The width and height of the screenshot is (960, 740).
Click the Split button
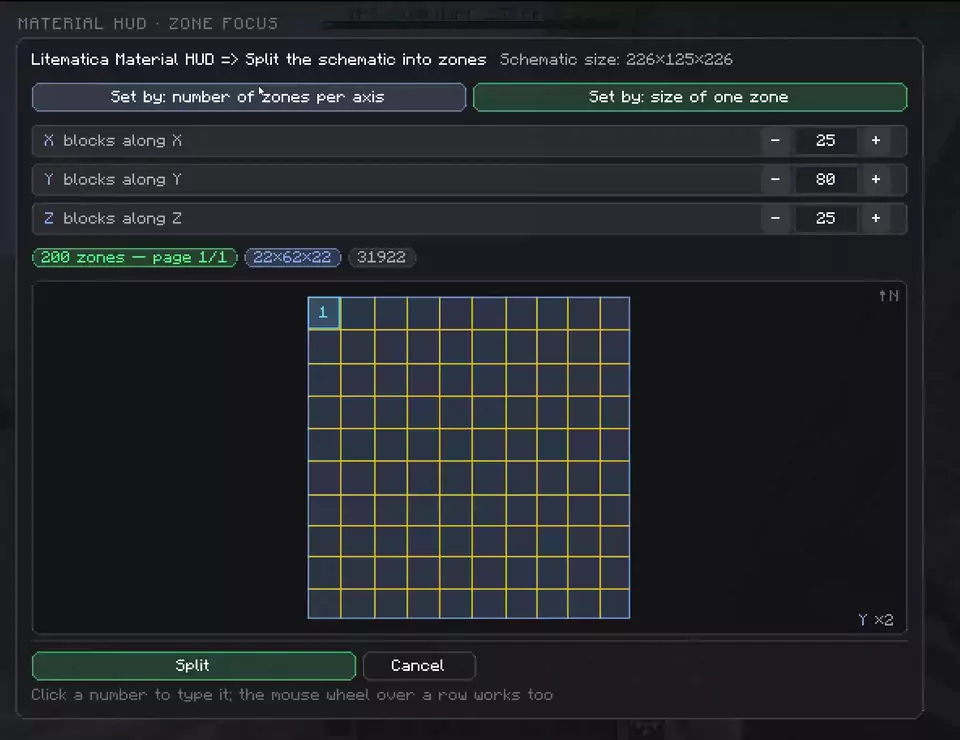coord(193,666)
